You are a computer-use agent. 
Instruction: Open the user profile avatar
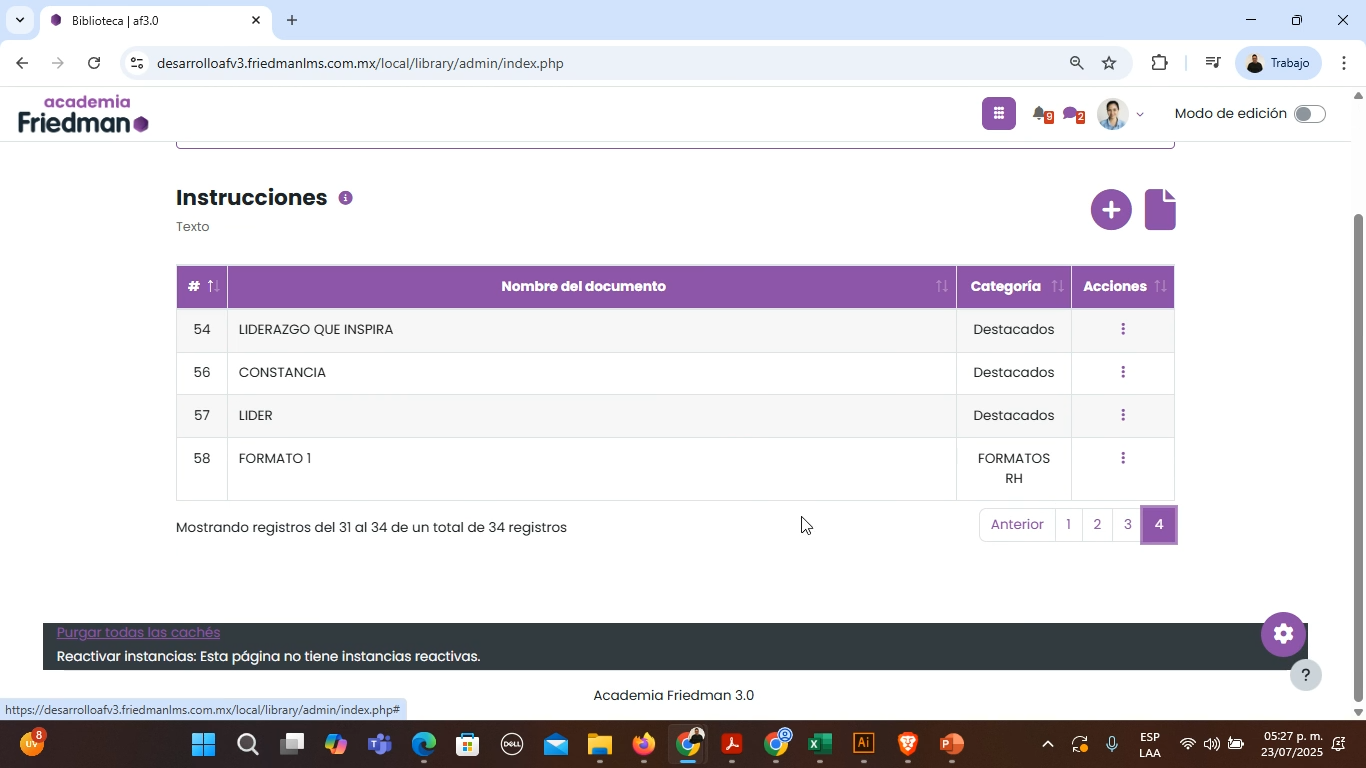[x=1112, y=114]
